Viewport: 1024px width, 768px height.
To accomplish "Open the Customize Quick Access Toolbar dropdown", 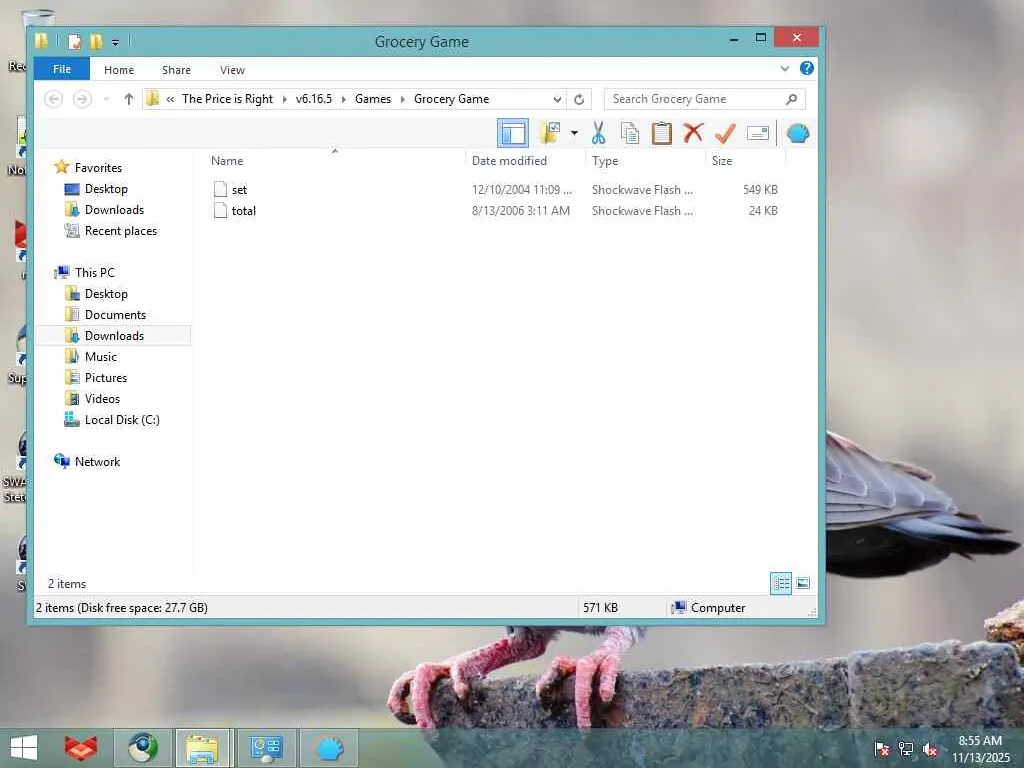I will coord(115,42).
